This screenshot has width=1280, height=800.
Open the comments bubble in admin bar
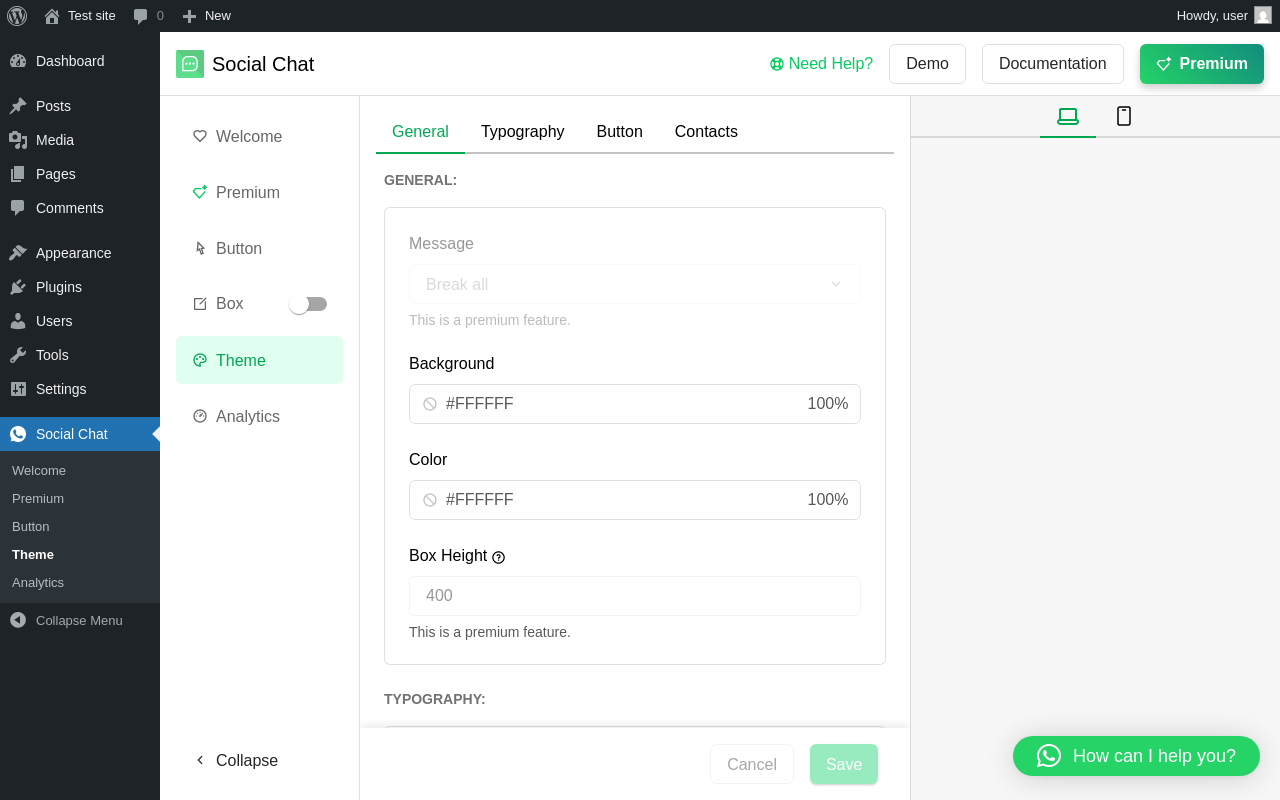click(x=141, y=16)
